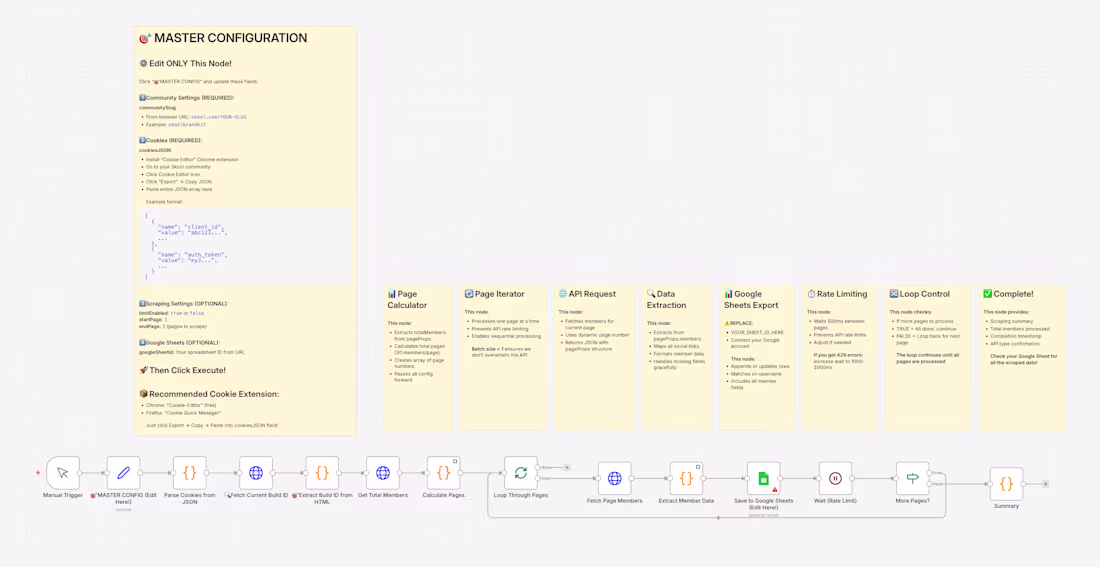Screen dimensions: 1100x567
Task: Click 'Scraping Settings (OPTIONAL):' section title
Action: coord(184,304)
